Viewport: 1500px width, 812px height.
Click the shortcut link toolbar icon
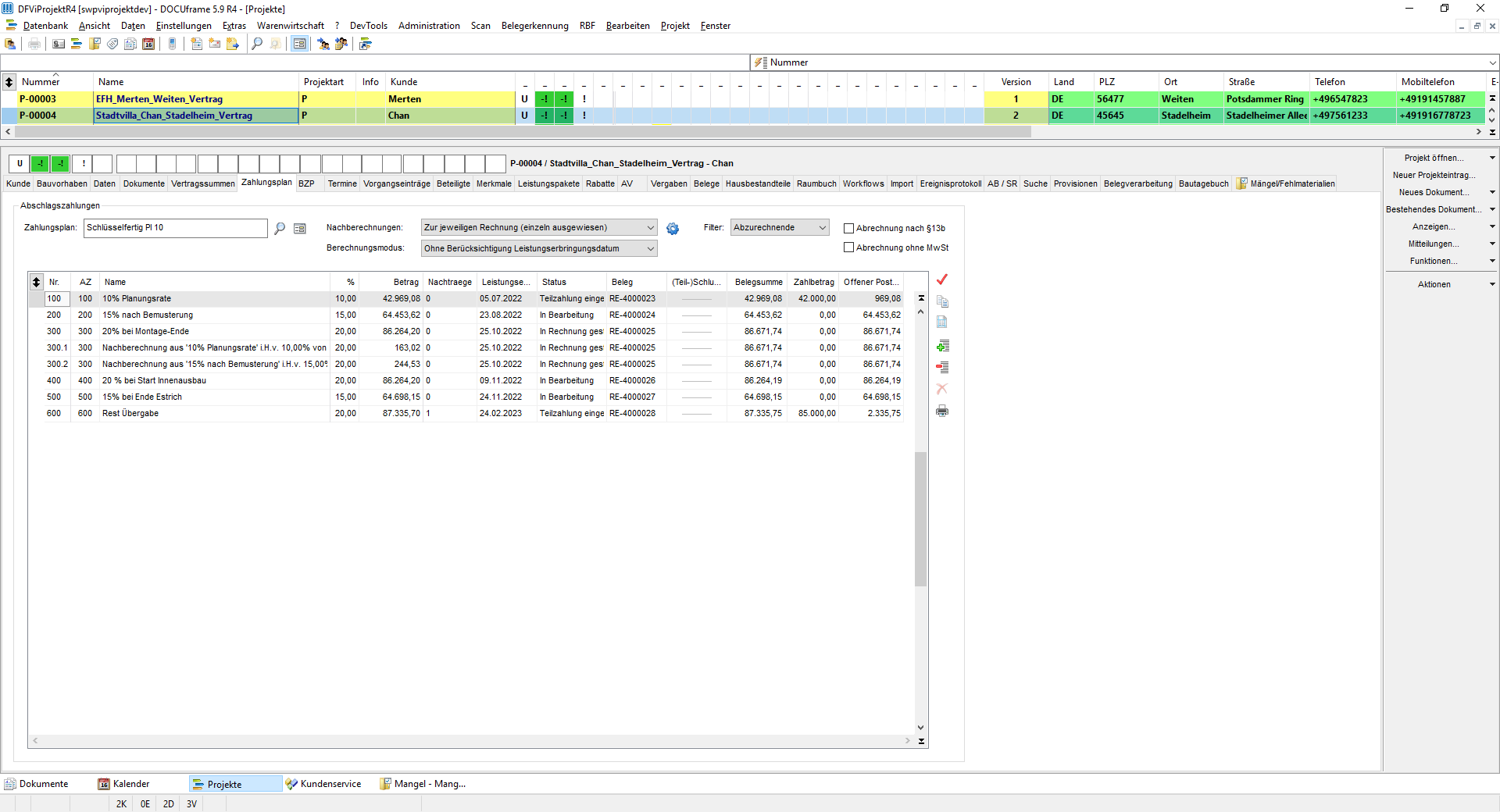point(365,44)
